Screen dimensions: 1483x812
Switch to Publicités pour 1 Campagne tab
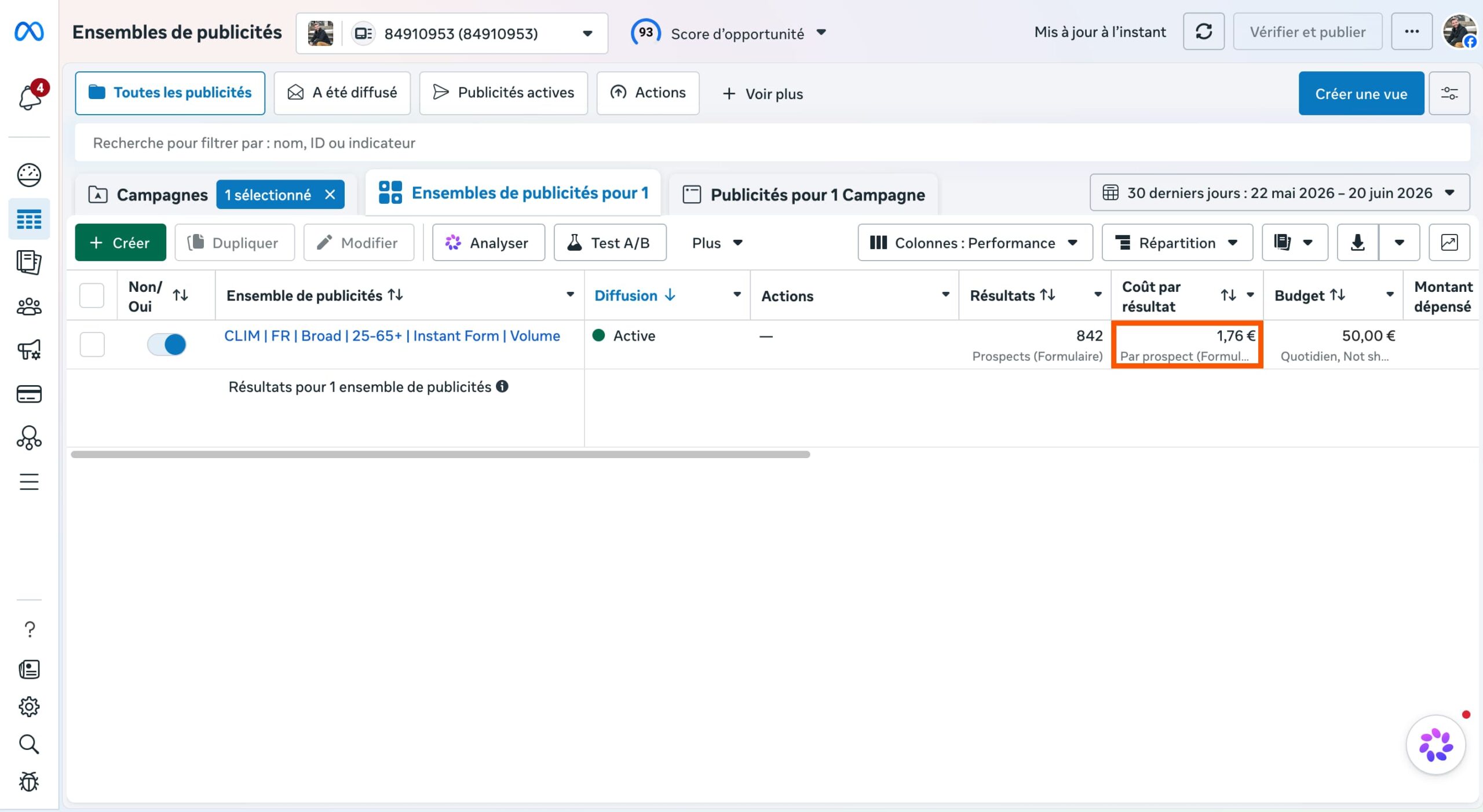pyautogui.click(x=803, y=195)
